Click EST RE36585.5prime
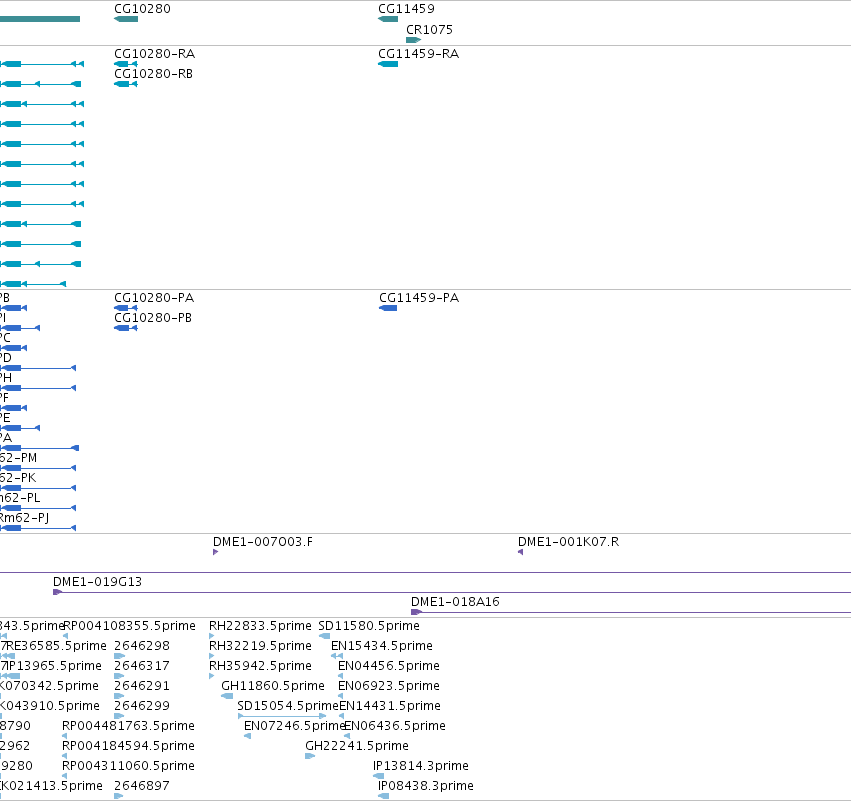The image size is (851, 801). pyautogui.click(x=56, y=646)
